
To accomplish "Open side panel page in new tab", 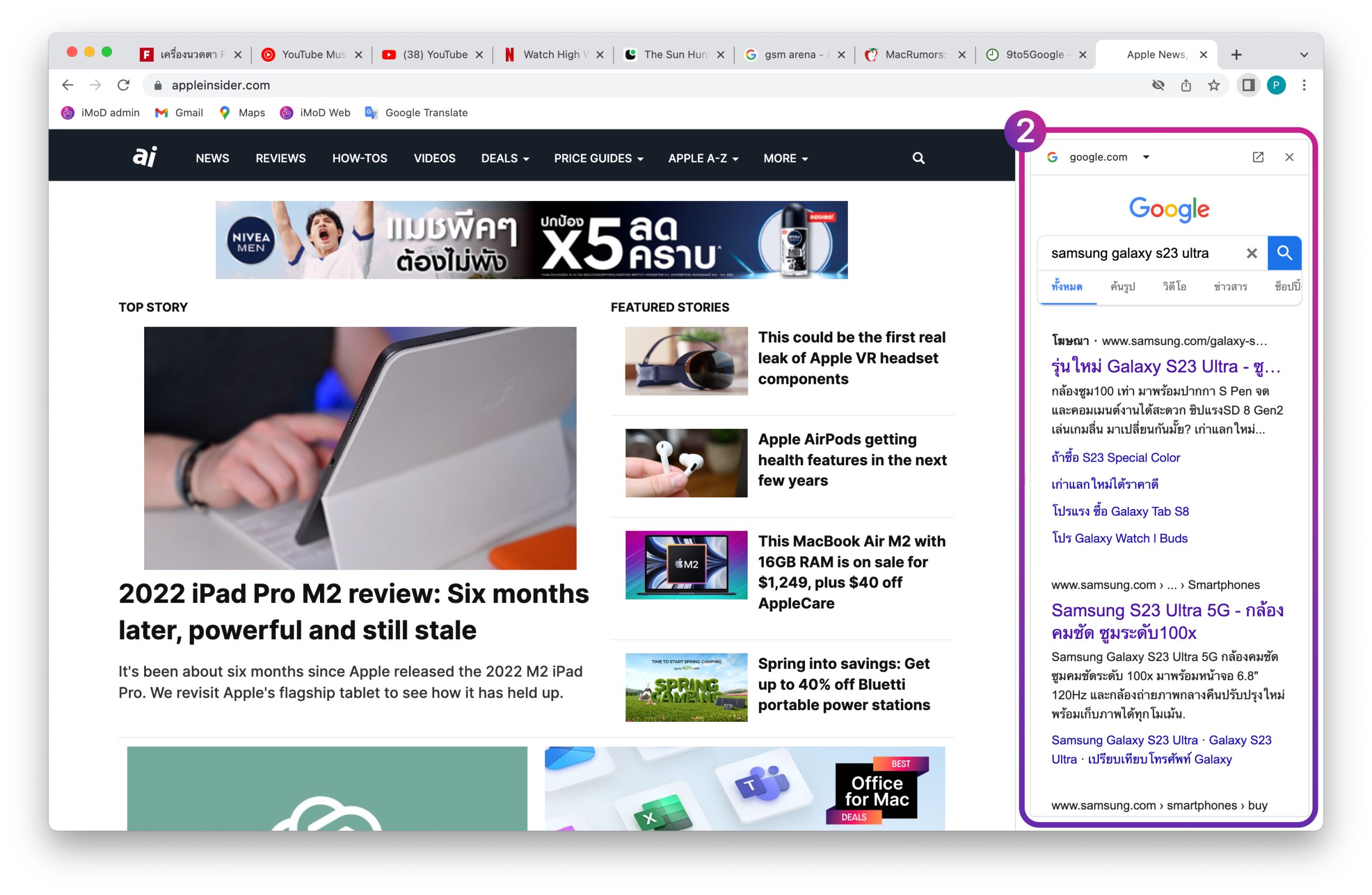I will (1258, 156).
